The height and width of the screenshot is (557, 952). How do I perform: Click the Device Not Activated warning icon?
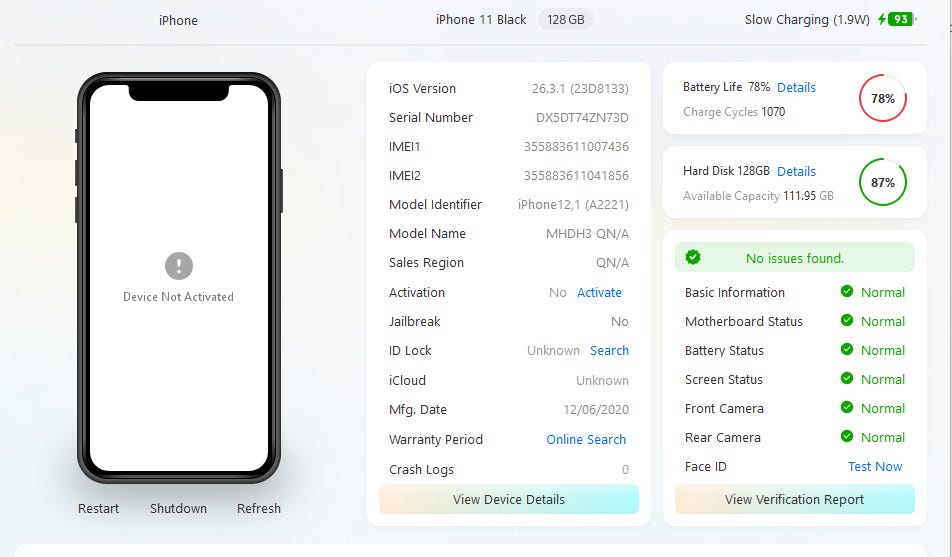pyautogui.click(x=178, y=265)
